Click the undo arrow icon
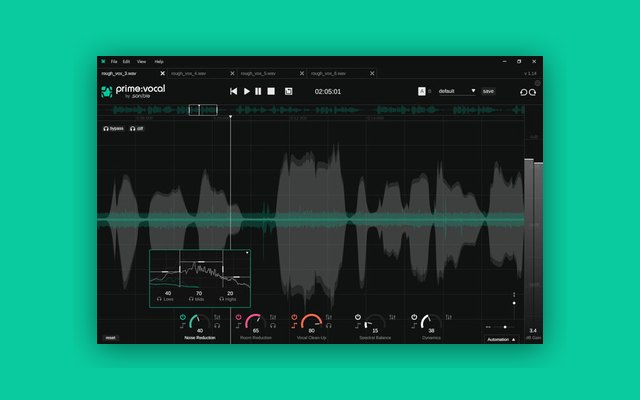 pyautogui.click(x=523, y=92)
